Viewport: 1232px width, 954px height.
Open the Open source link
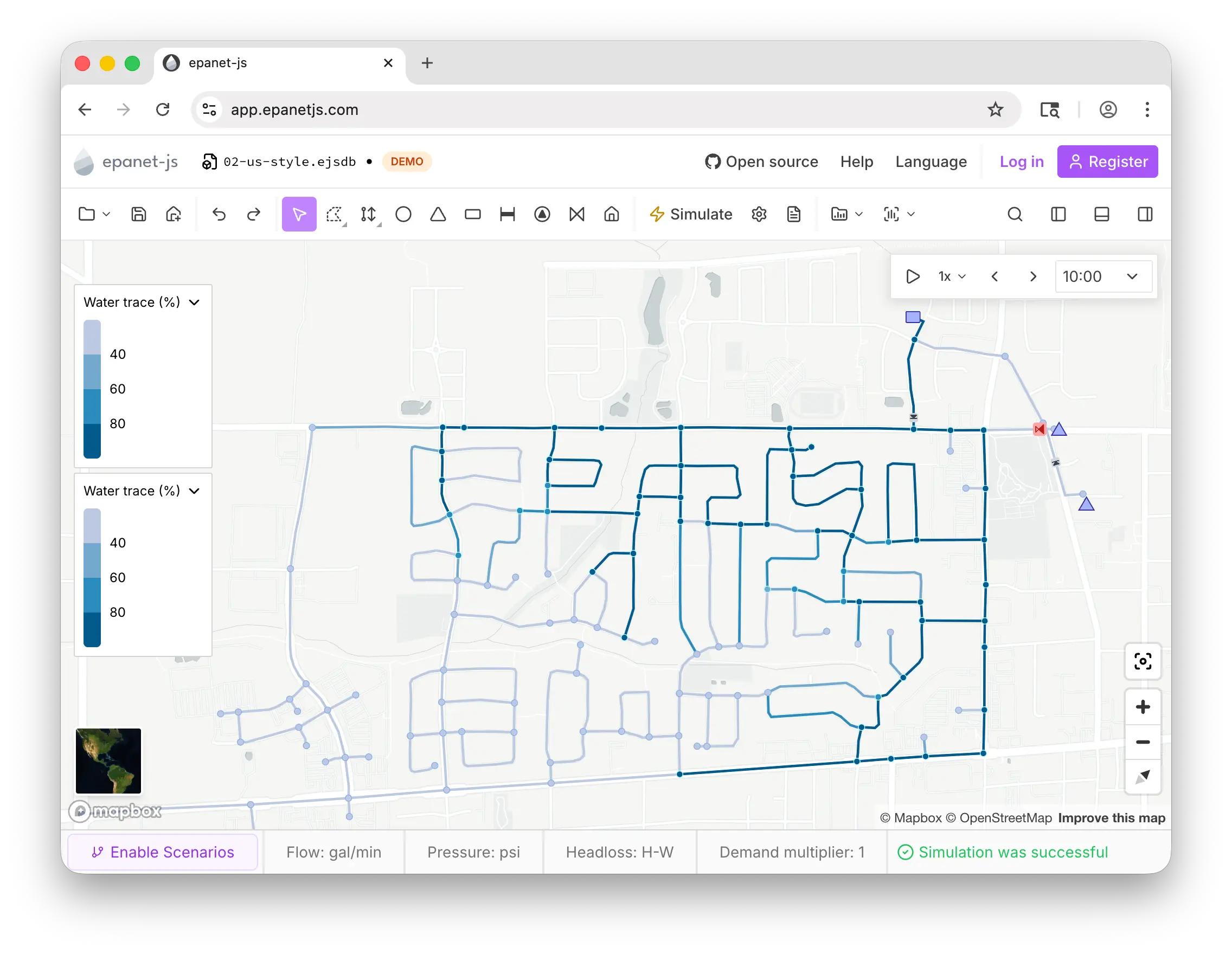[x=761, y=162]
